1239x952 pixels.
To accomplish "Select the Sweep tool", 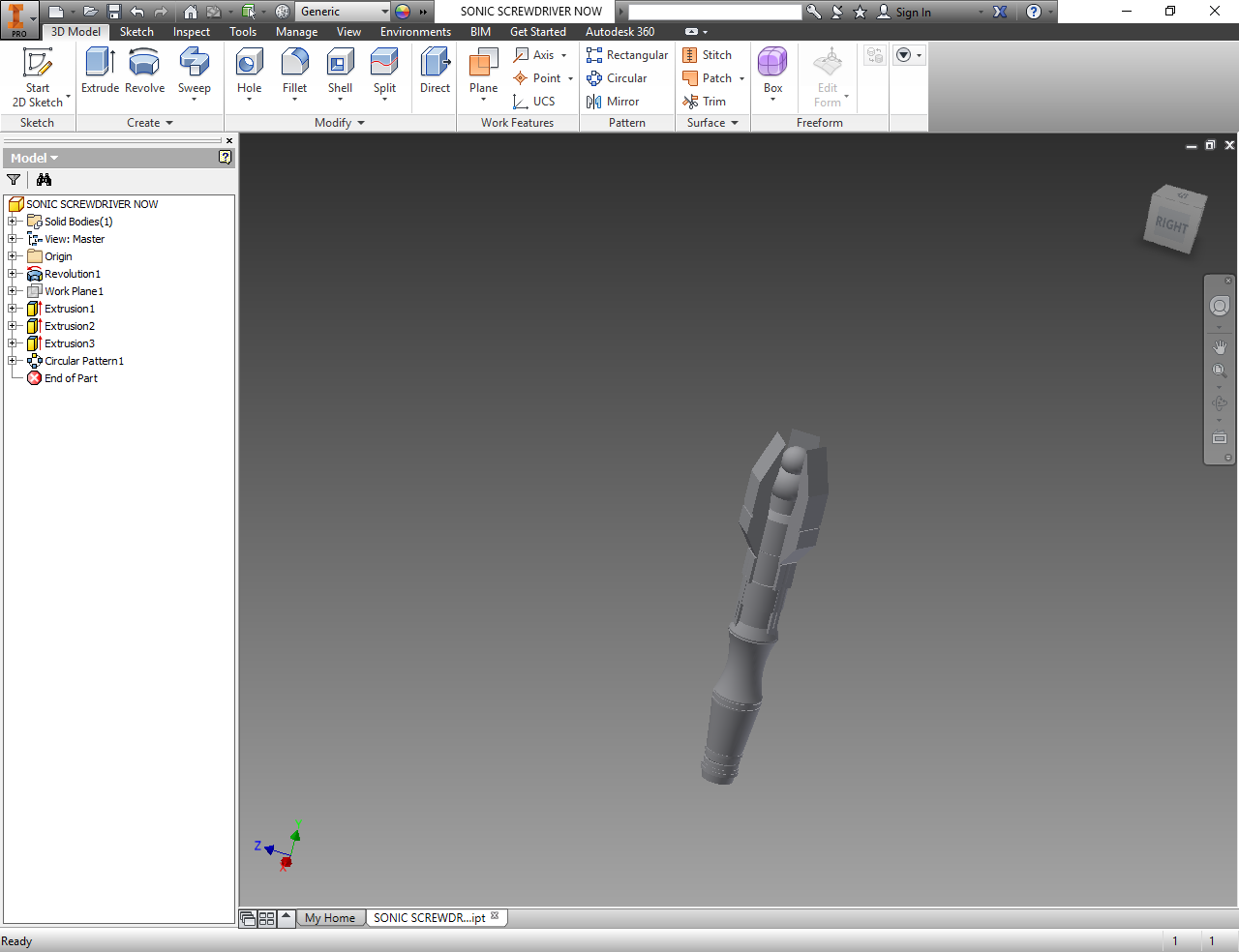I will click(195, 74).
